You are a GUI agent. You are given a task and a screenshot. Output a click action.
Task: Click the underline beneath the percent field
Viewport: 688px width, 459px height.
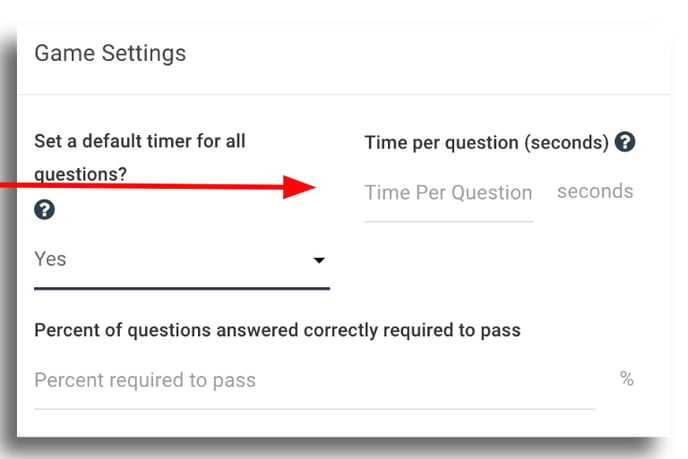(x=314, y=408)
